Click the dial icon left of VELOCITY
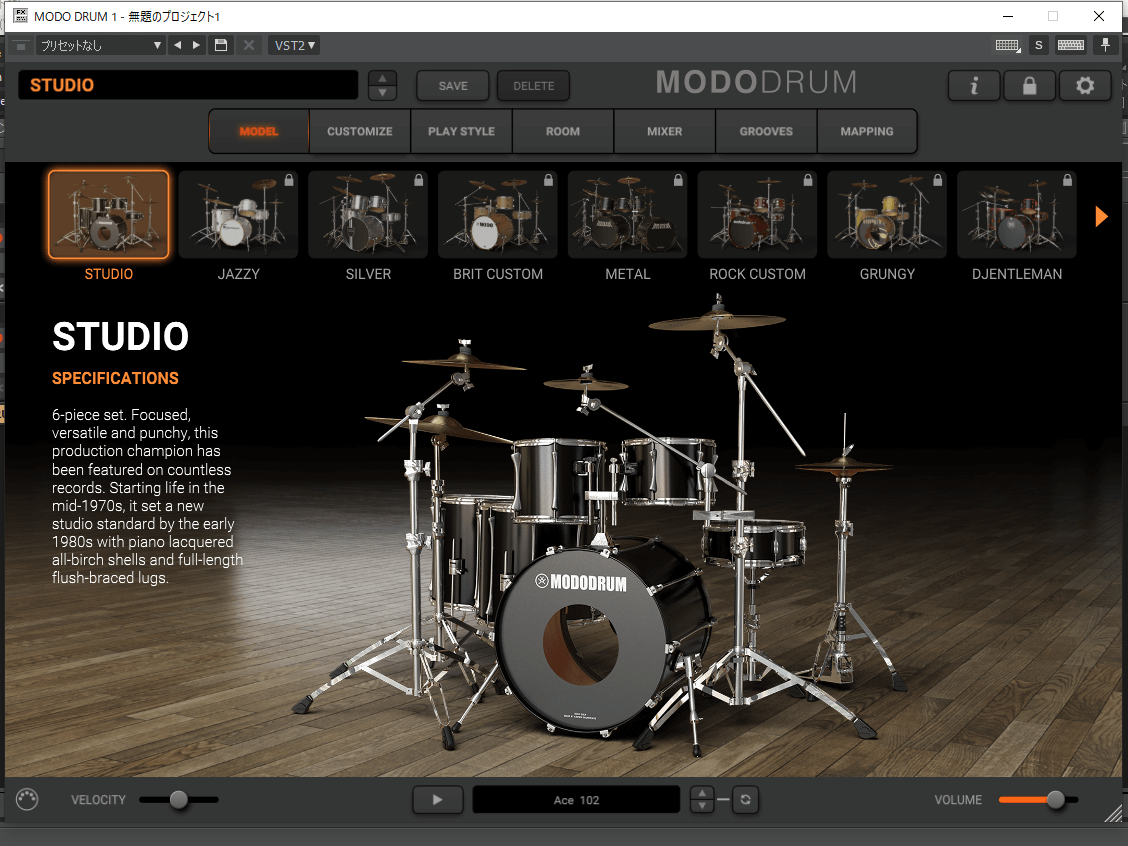 [x=27, y=799]
